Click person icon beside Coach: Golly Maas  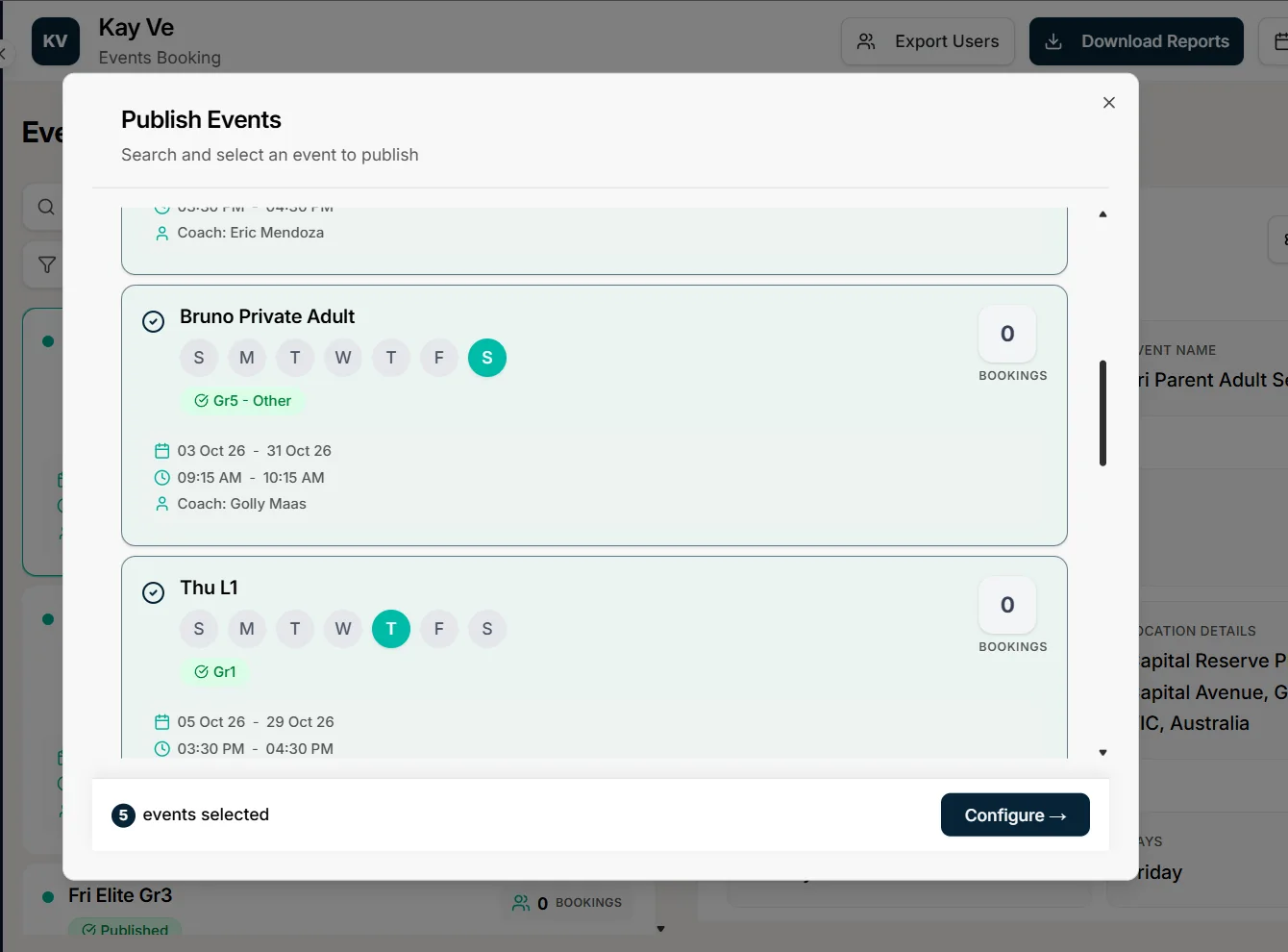[162, 504]
